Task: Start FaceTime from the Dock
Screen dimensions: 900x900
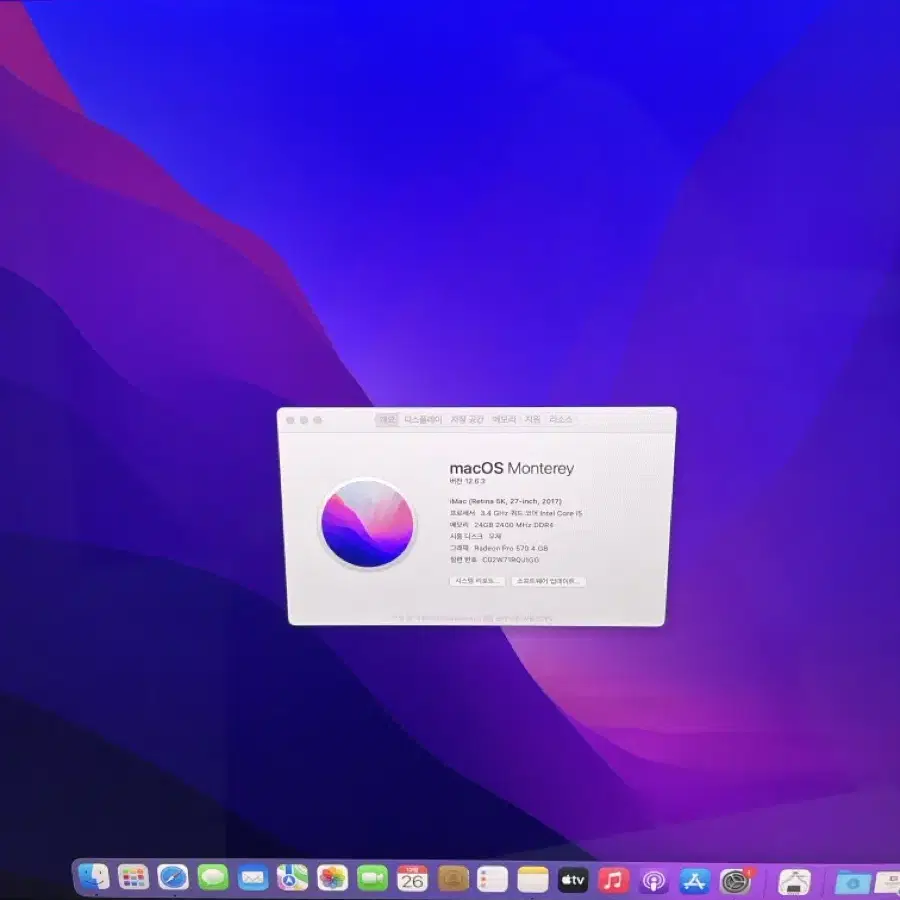Action: coord(373,879)
